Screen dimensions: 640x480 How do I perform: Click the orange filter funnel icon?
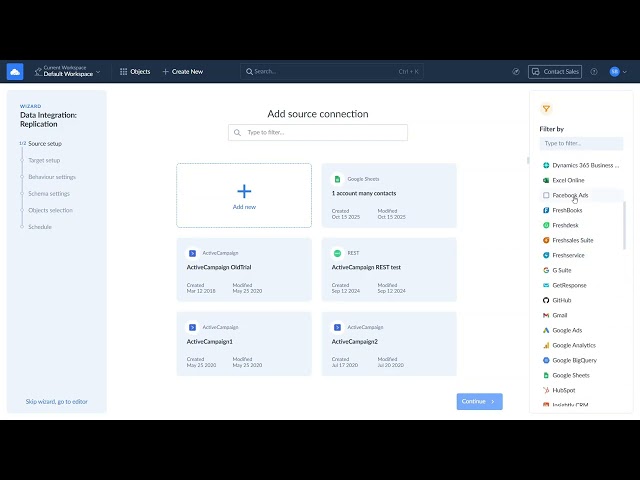pyautogui.click(x=546, y=109)
